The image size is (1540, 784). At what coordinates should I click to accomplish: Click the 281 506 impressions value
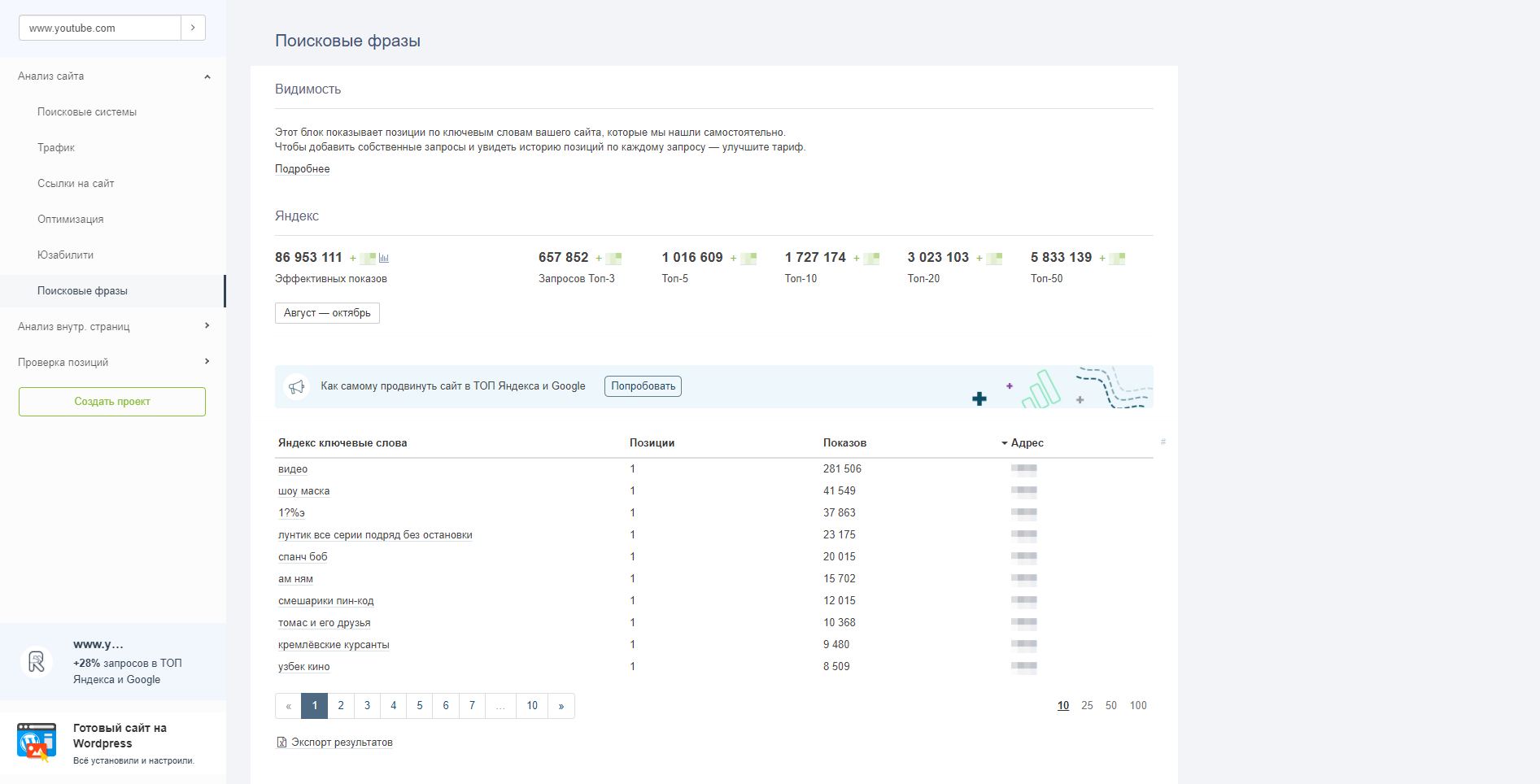tap(842, 469)
